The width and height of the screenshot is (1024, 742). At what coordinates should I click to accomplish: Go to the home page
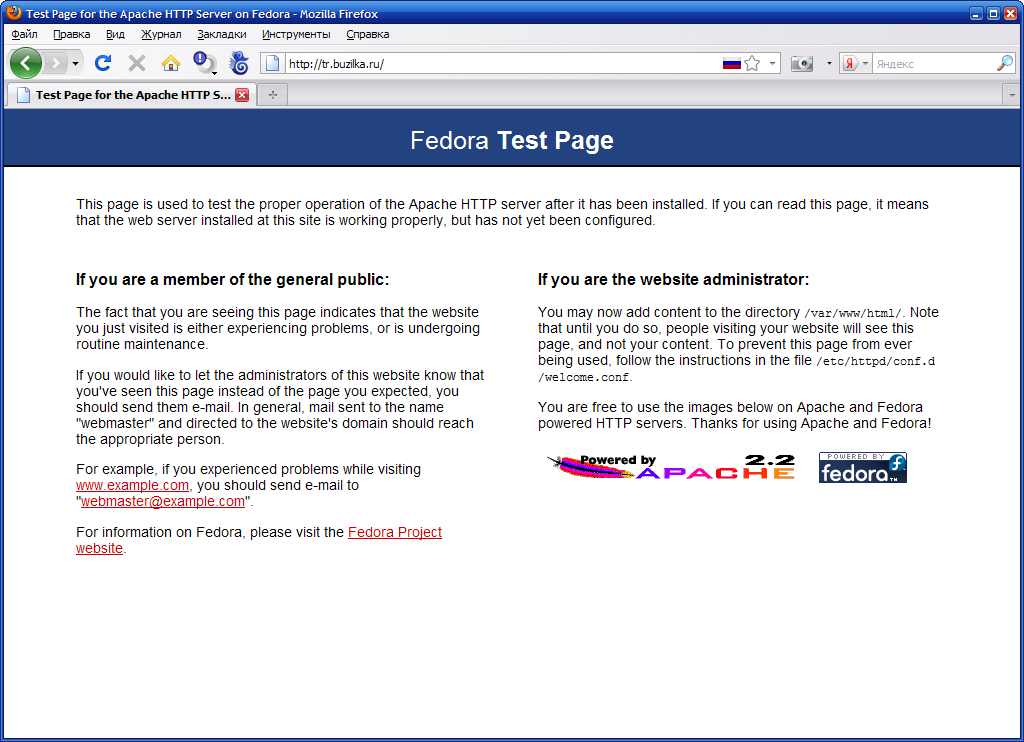[170, 63]
